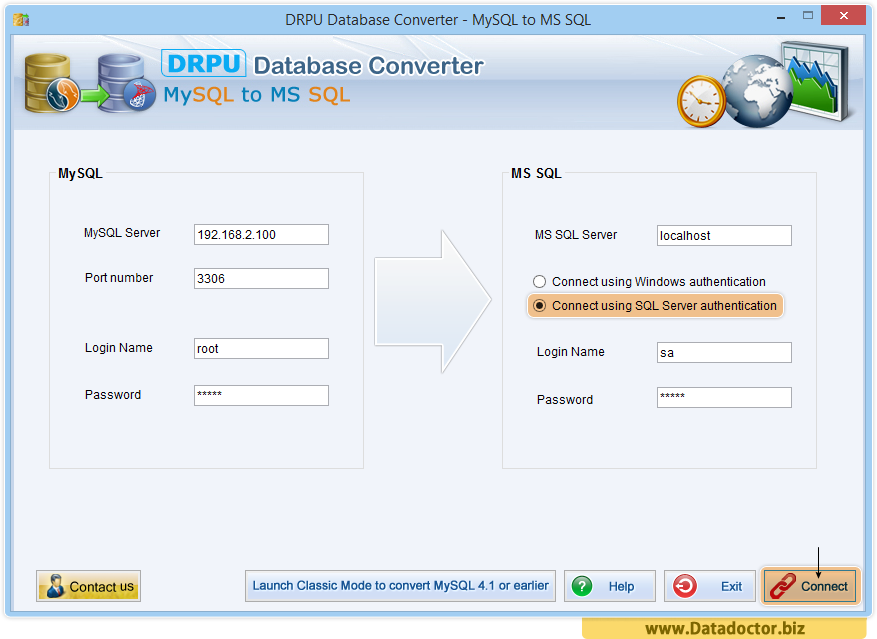Click the Port number label

pos(119,278)
